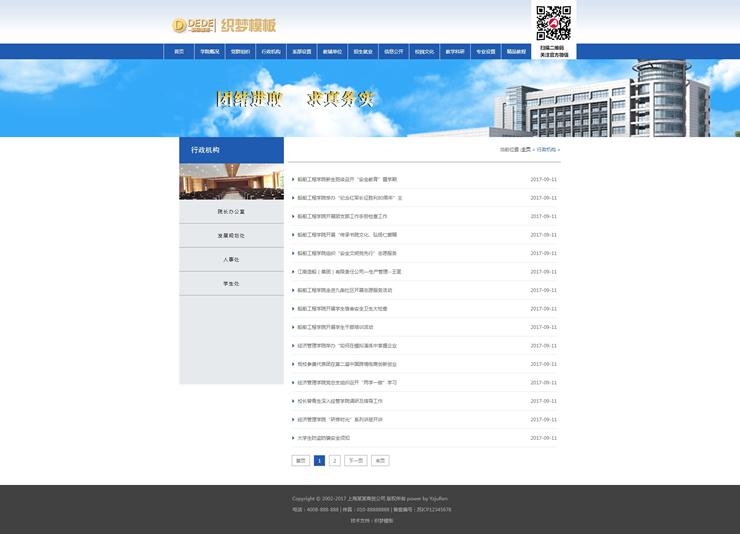Screen dimensions: 740x534
Task: Open the article mentioning "两学一做"
Action: [347, 383]
